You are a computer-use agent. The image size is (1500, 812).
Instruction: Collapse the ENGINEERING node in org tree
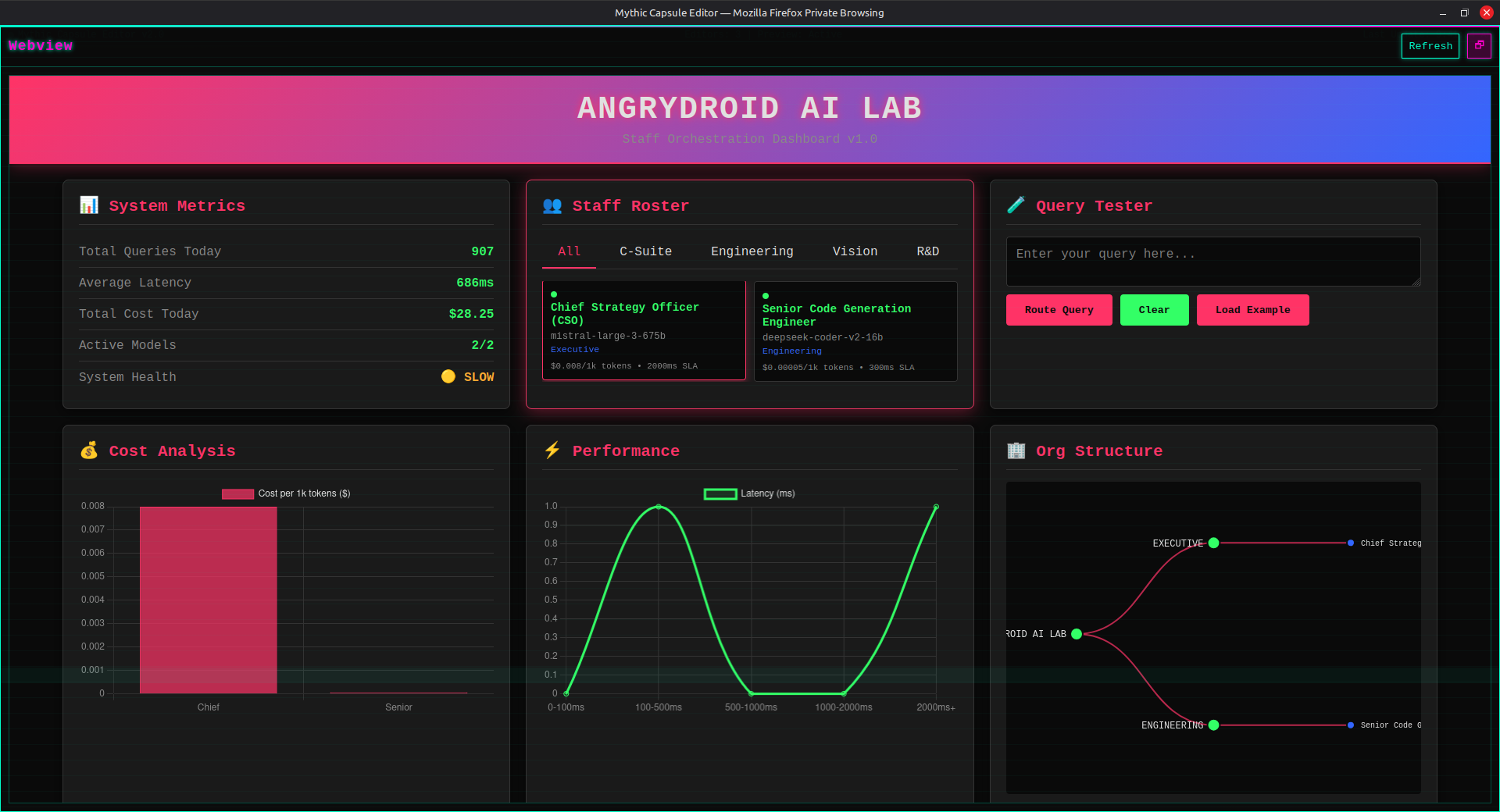tap(1213, 725)
